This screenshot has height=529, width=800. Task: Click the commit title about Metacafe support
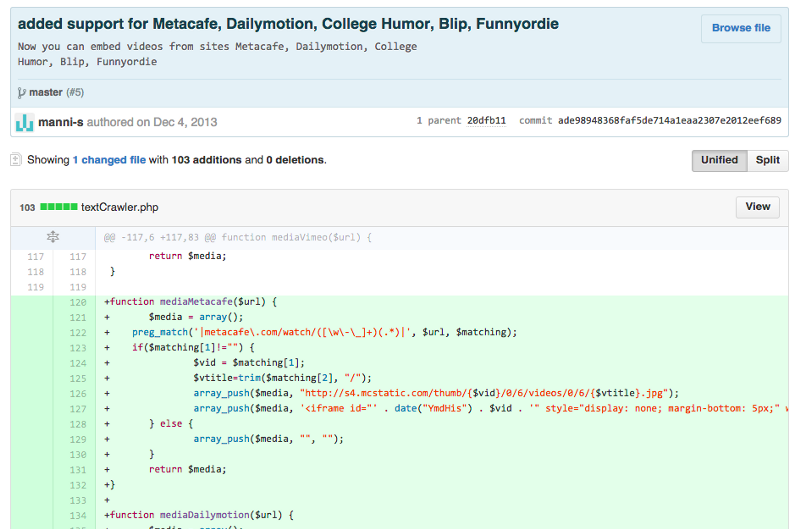tap(288, 24)
